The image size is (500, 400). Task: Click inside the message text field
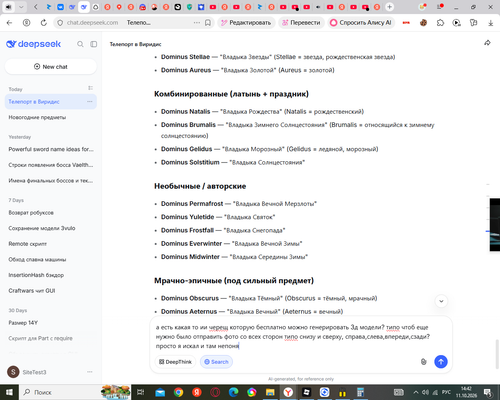point(293,337)
